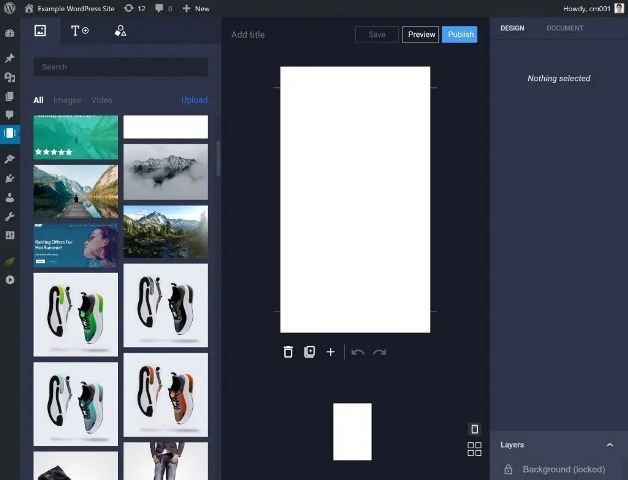The height and width of the screenshot is (480, 628).
Task: Insert the green sneakers image
Action: click(76, 315)
